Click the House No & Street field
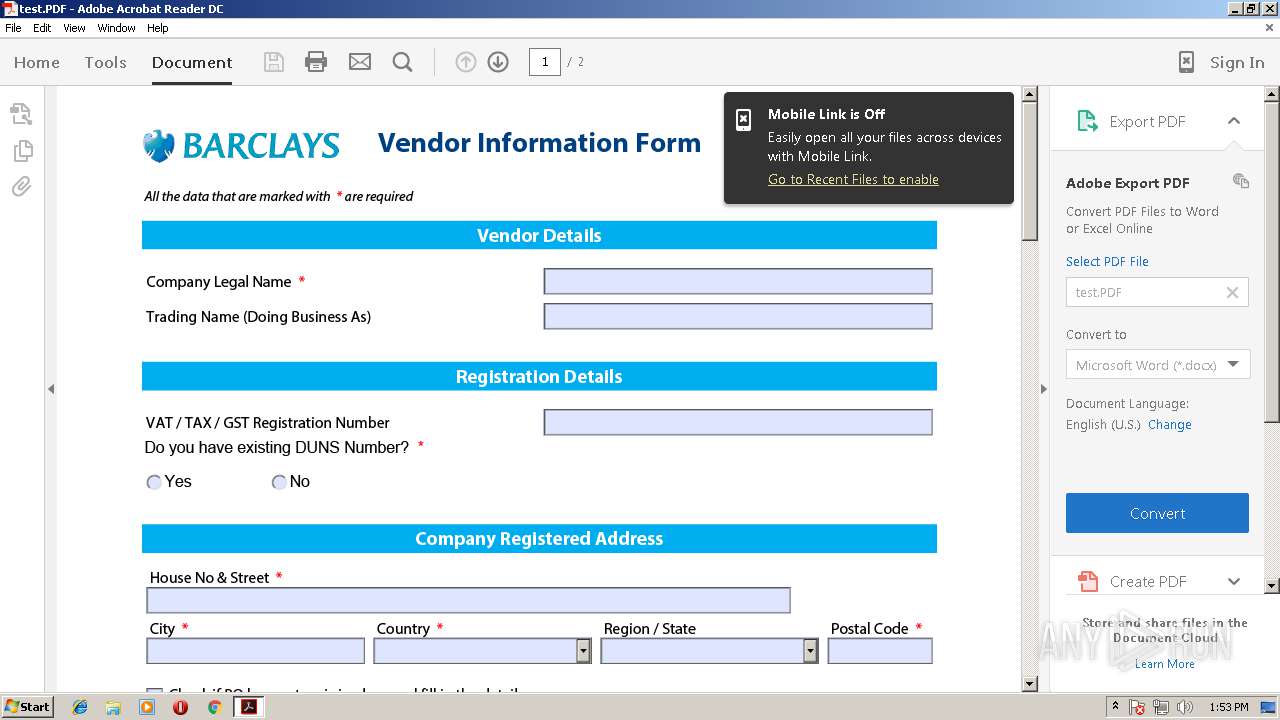 tap(468, 600)
